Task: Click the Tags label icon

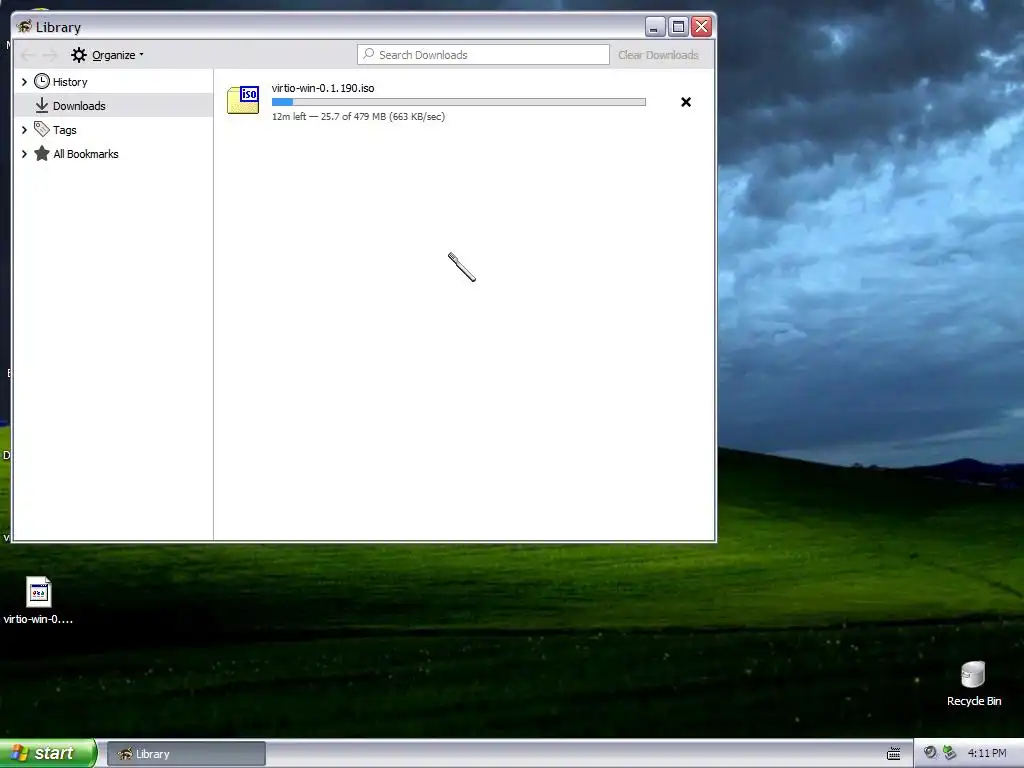Action: [42, 129]
